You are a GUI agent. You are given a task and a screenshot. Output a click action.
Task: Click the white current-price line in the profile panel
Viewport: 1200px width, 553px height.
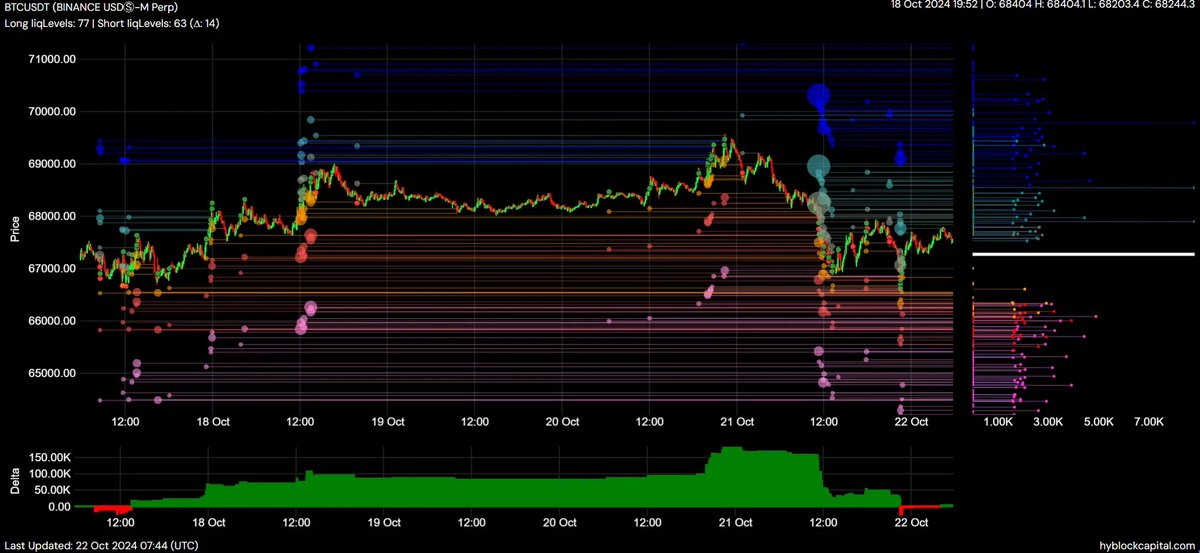pyautogui.click(x=1083, y=255)
